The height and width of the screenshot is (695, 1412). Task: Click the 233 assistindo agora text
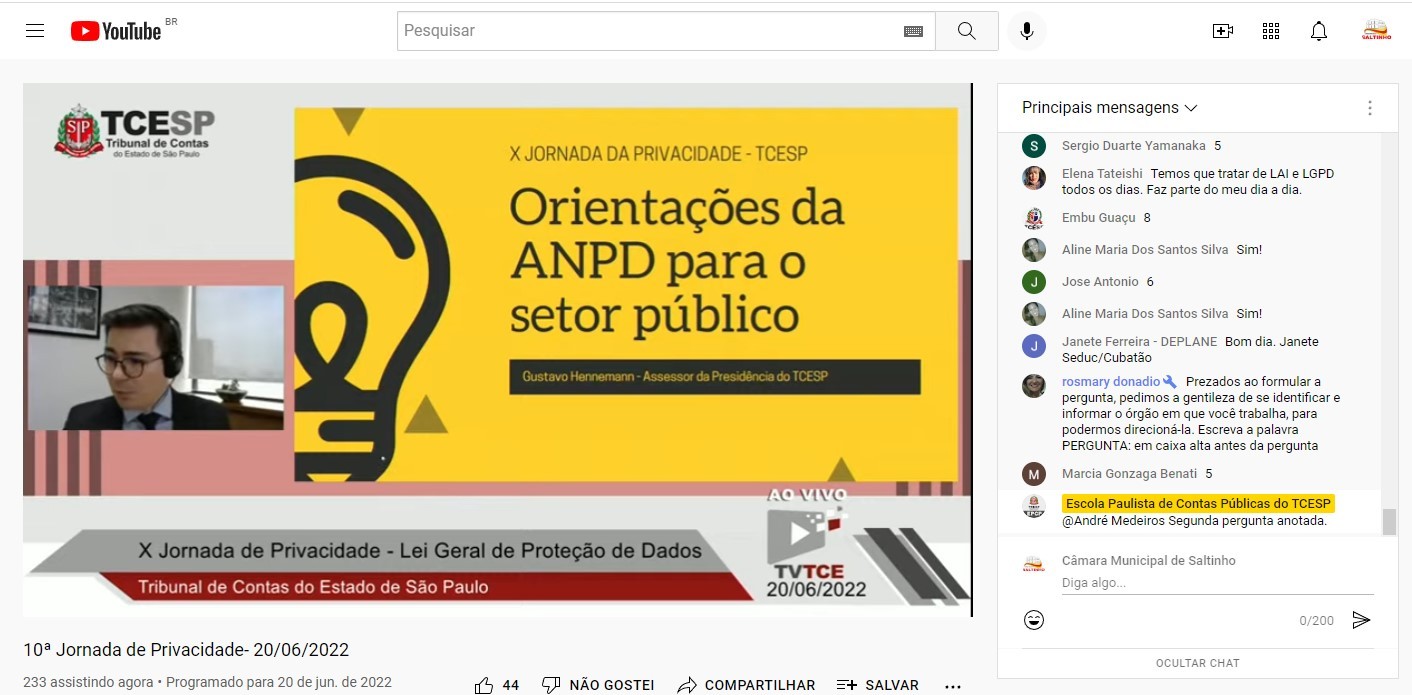[x=89, y=683]
